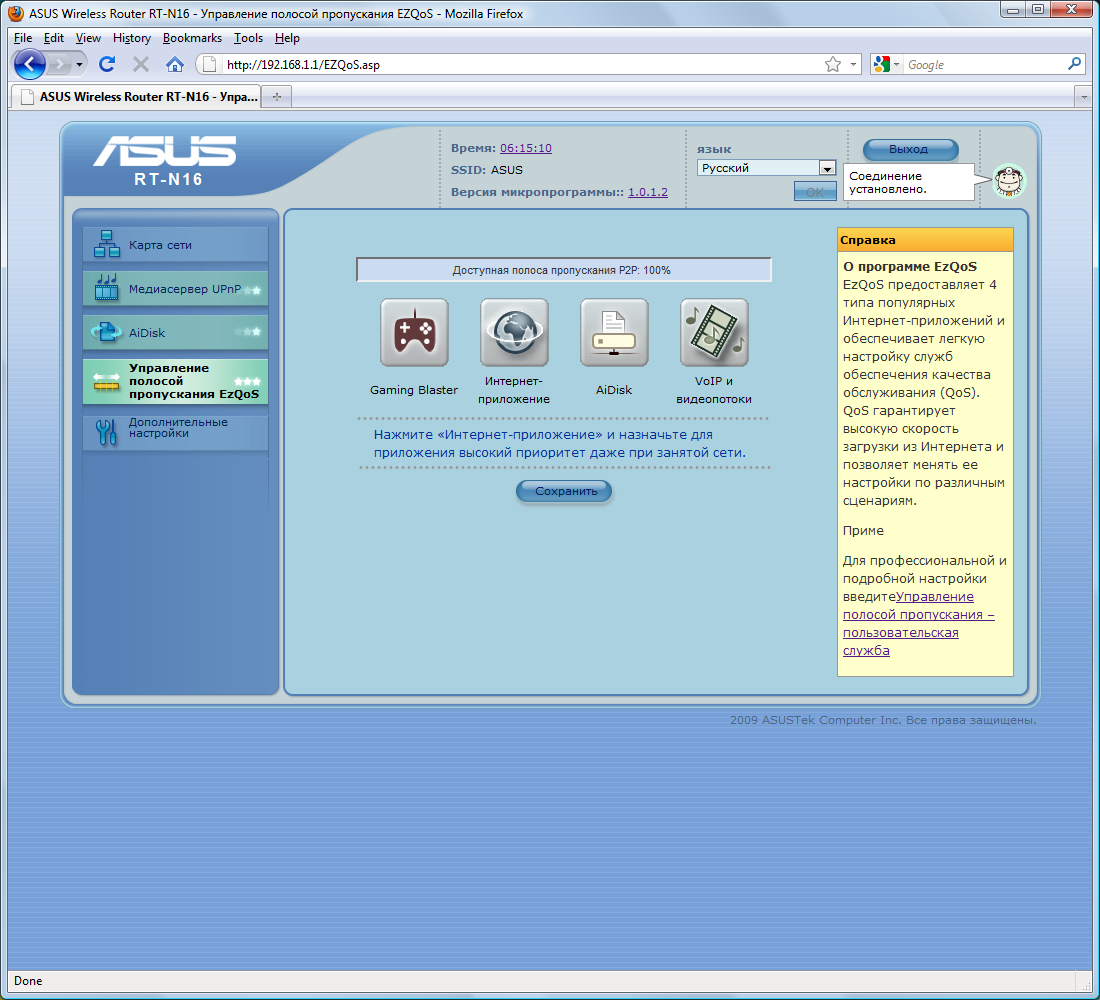Click the stop loading X icon
The image size is (1100, 1000).
click(140, 65)
